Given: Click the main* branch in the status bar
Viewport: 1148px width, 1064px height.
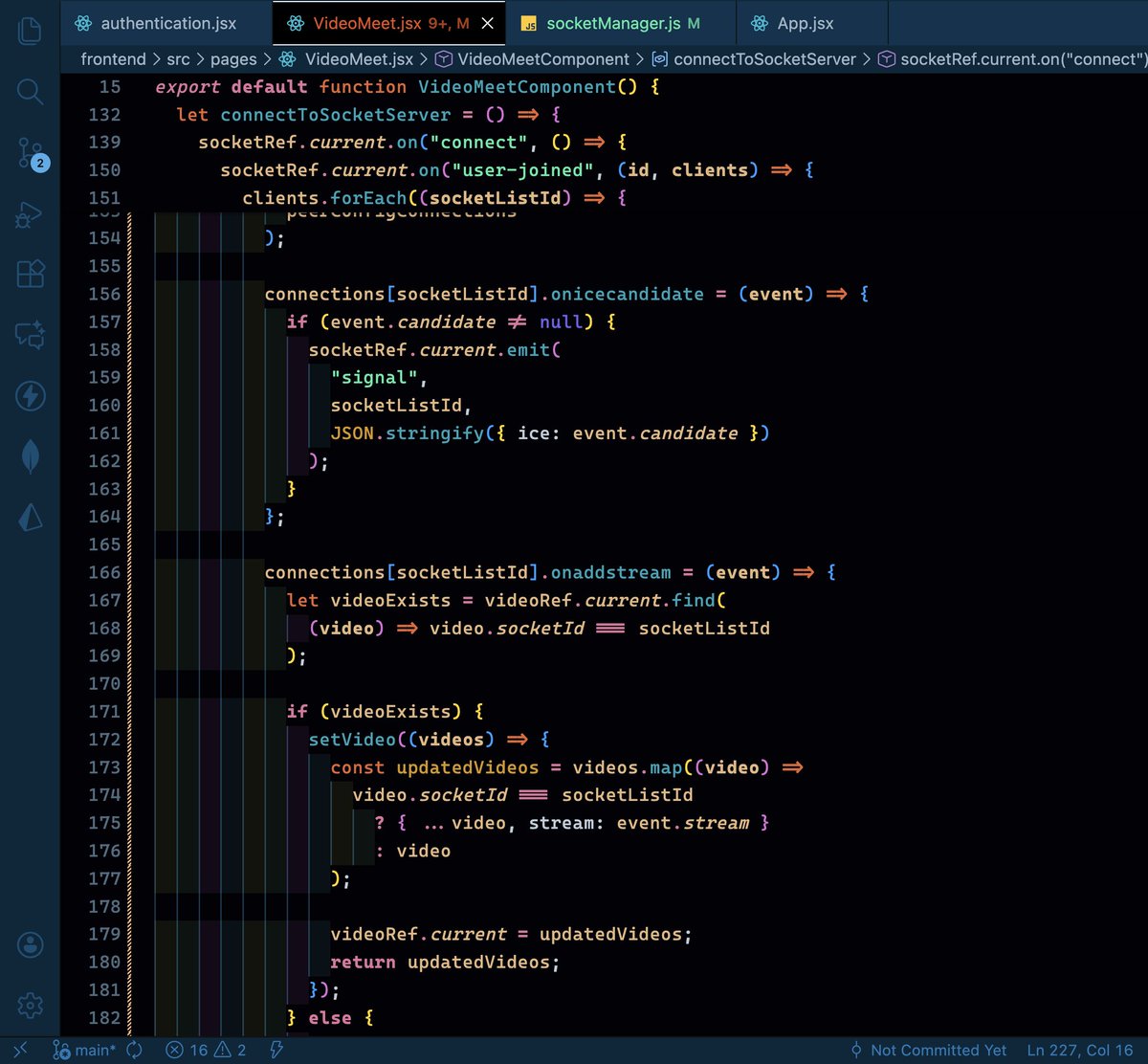Looking at the screenshot, I should (86, 1050).
